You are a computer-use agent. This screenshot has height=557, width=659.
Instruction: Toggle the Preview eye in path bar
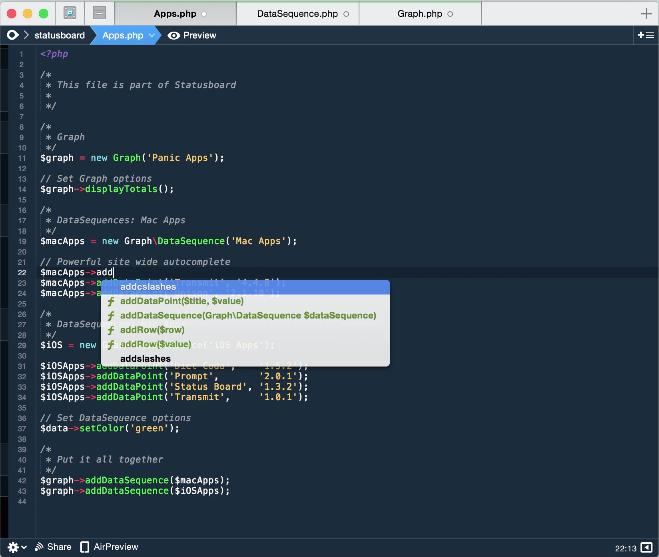tap(174, 35)
